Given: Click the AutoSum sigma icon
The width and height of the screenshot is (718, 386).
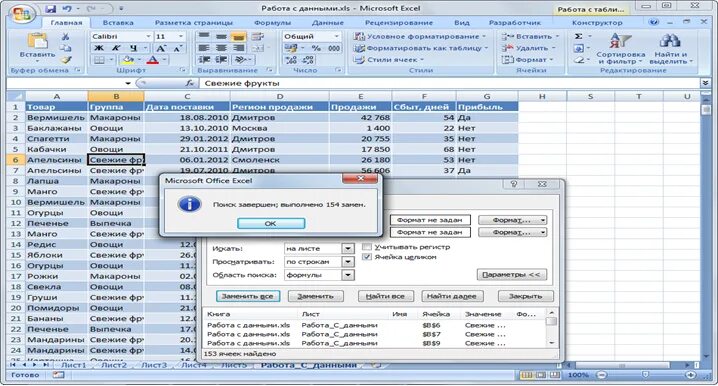Looking at the screenshot, I should 578,36.
